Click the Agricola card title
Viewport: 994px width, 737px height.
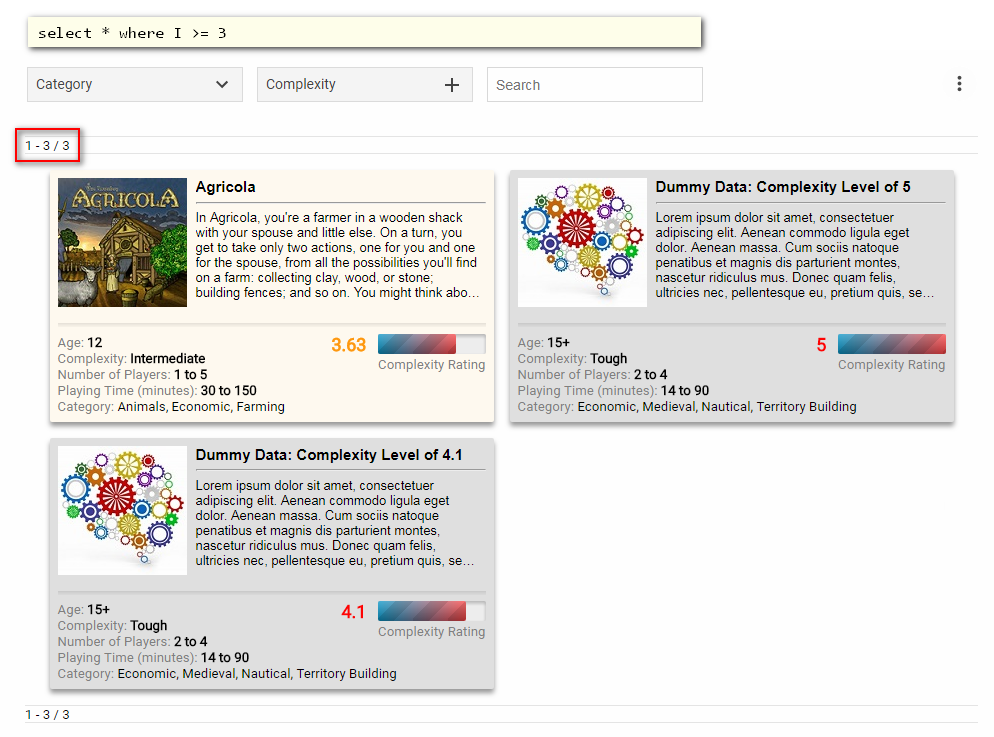226,187
